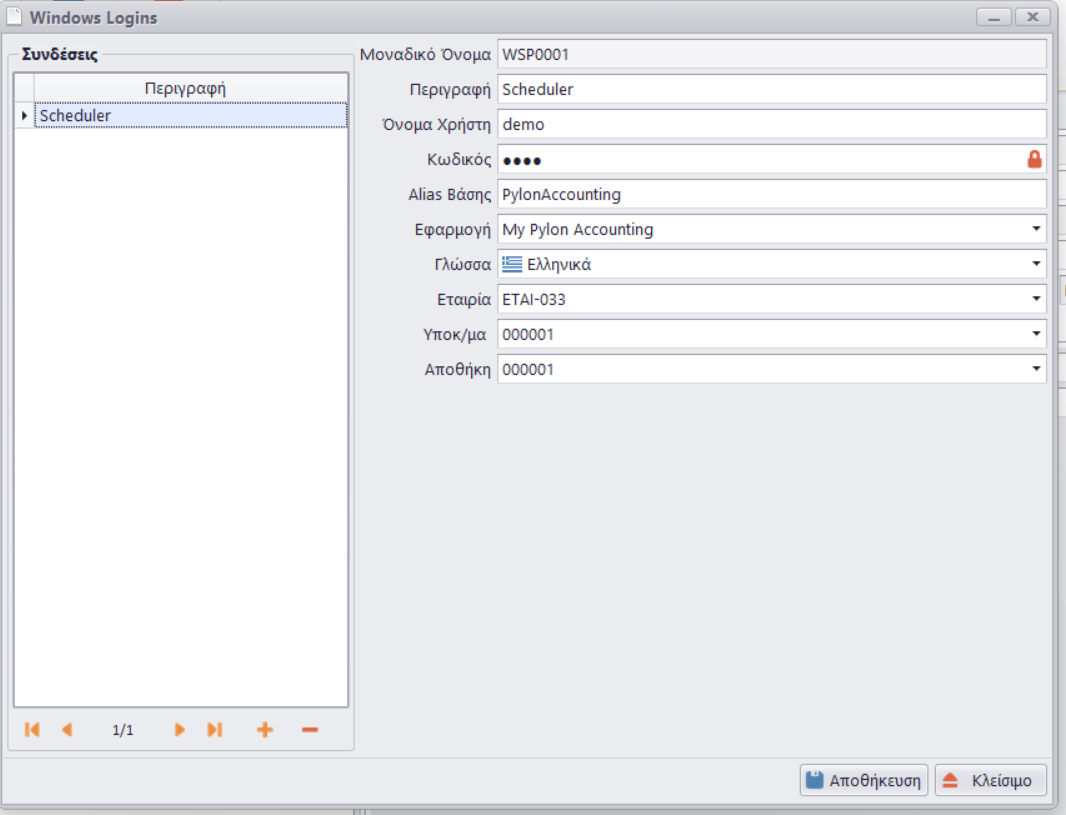The height and width of the screenshot is (815, 1066).
Task: Focus the Alias Βάσης text field
Action: click(770, 194)
